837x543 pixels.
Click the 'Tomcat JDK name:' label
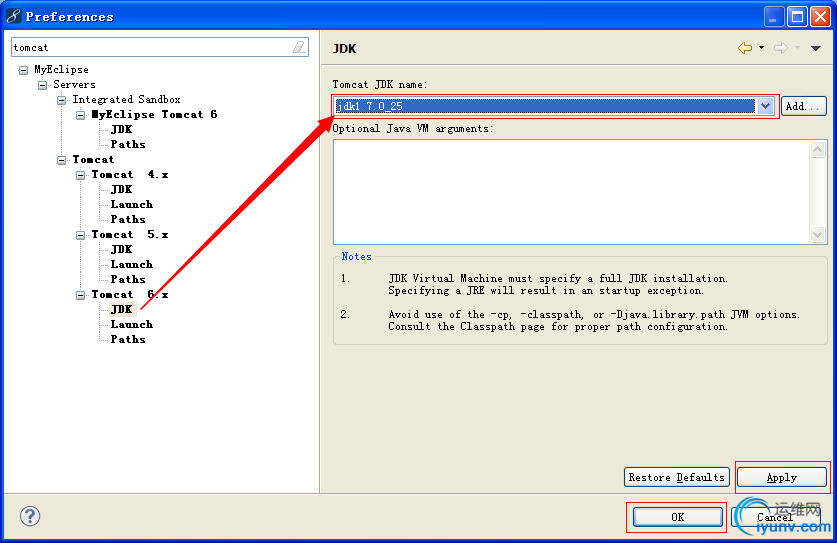point(380,84)
